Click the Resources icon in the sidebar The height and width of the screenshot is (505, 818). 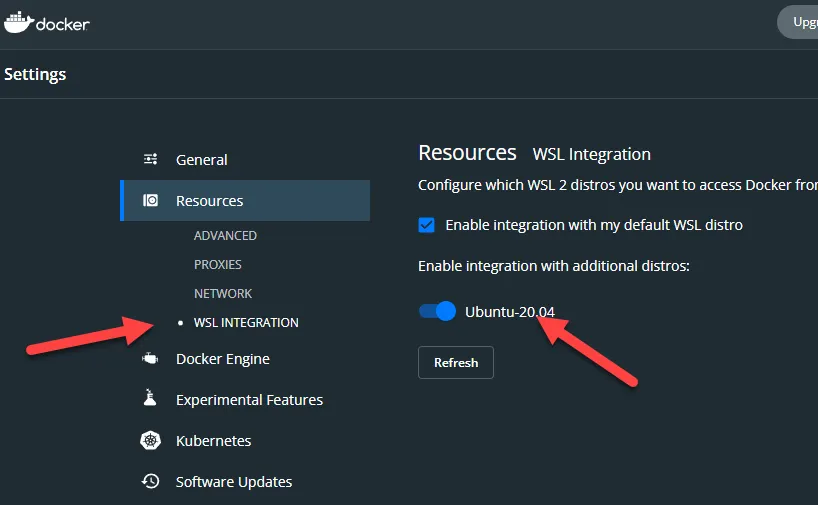point(151,200)
